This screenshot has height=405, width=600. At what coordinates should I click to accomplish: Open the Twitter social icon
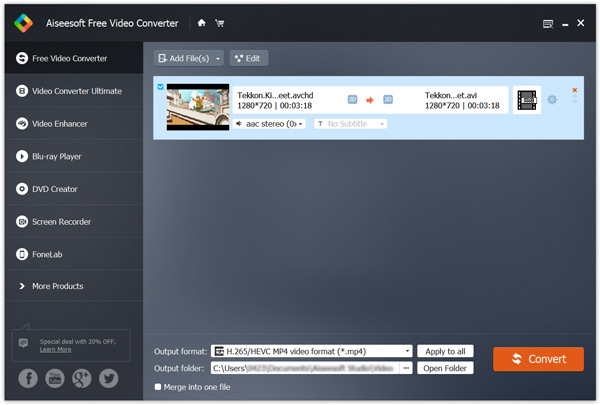pos(109,378)
